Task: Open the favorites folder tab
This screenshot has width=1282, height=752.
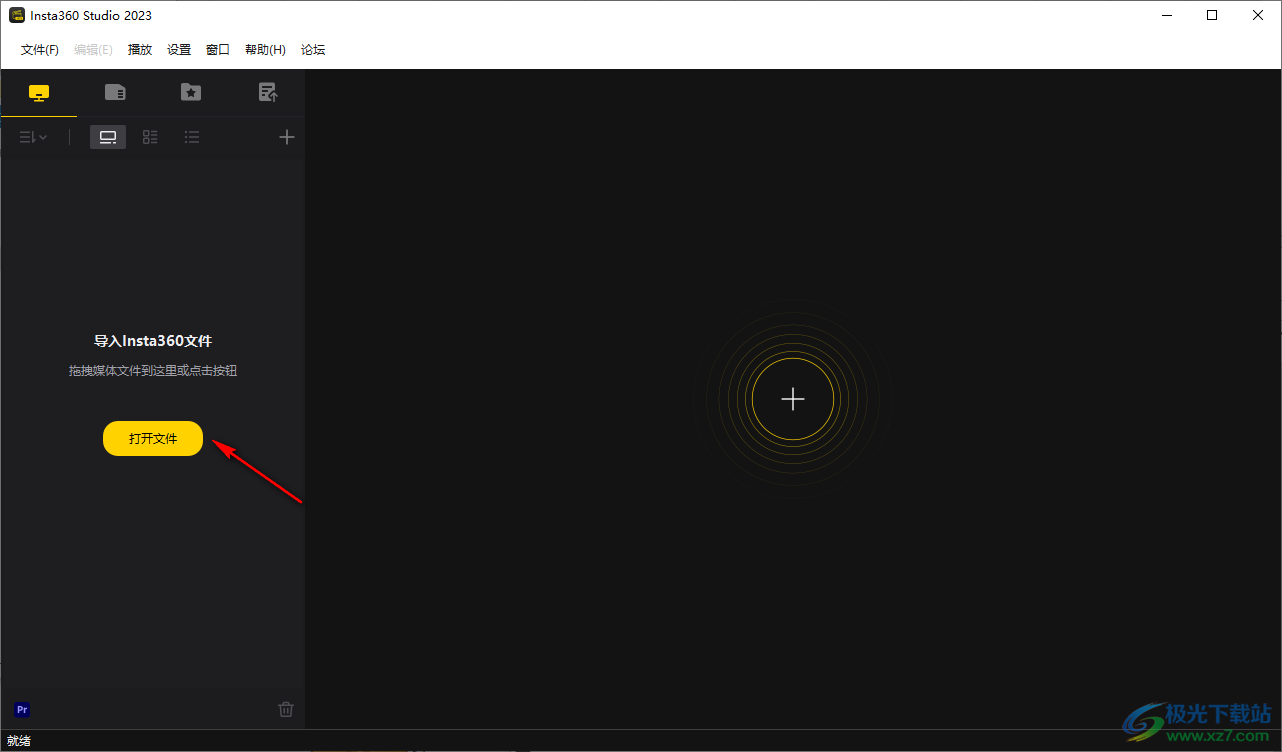Action: click(191, 92)
